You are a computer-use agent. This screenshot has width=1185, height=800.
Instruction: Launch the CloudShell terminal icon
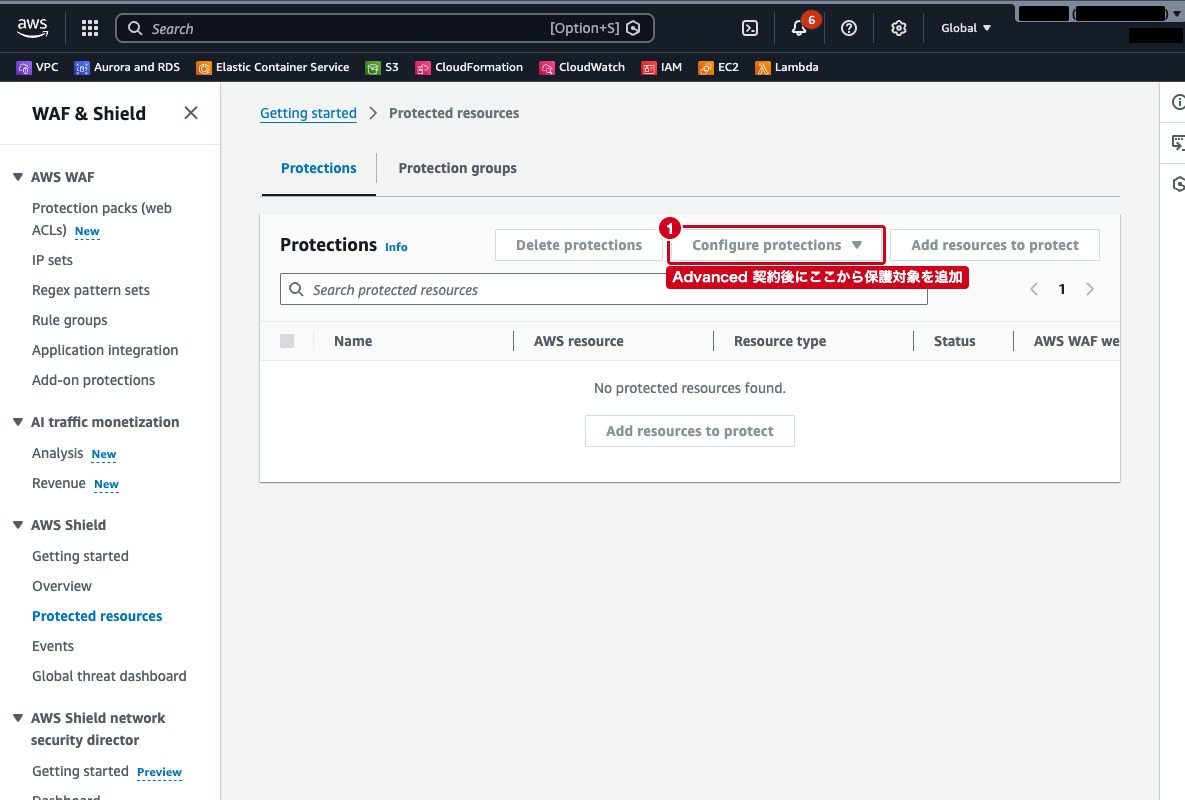pyautogui.click(x=750, y=28)
